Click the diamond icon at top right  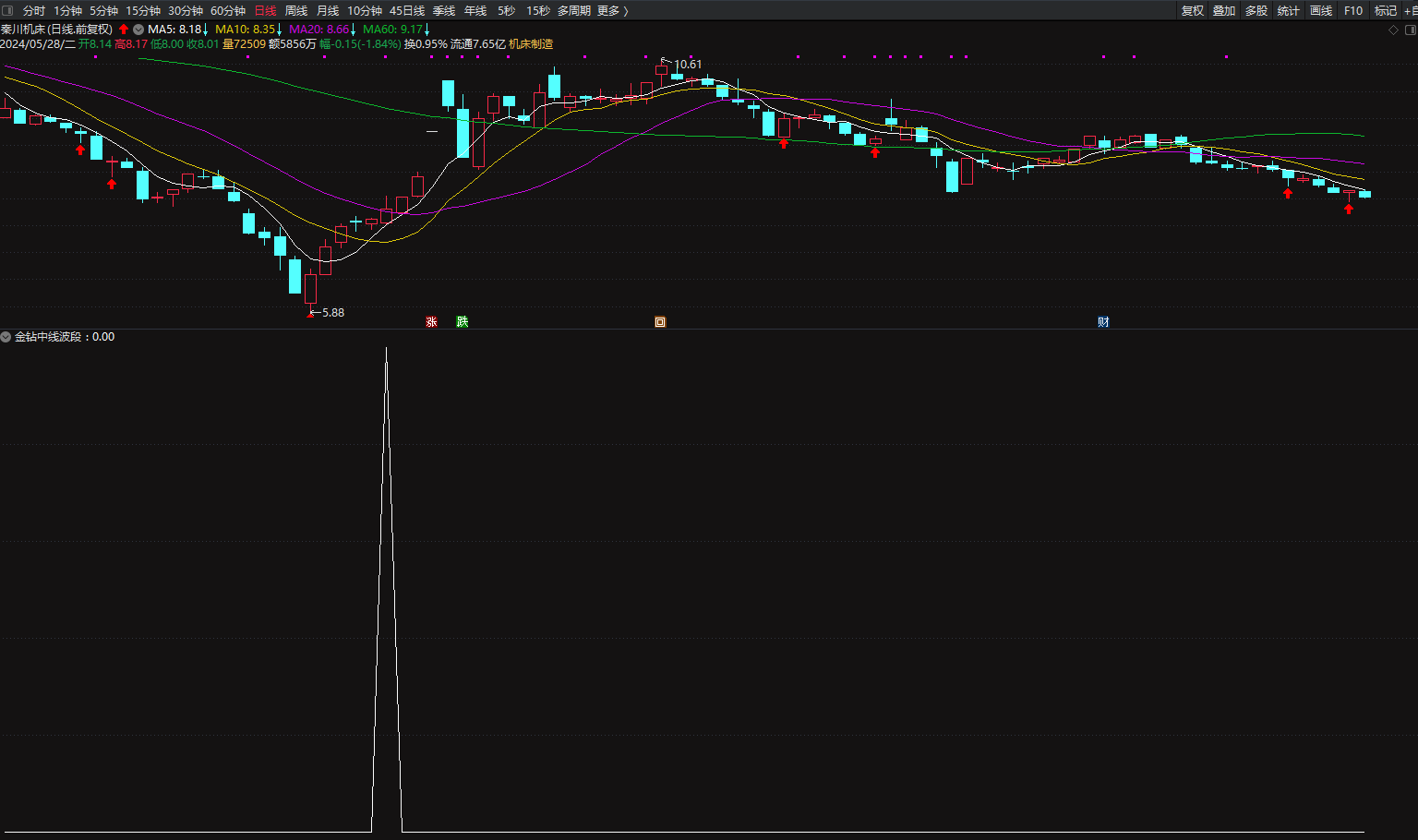coord(1393,30)
